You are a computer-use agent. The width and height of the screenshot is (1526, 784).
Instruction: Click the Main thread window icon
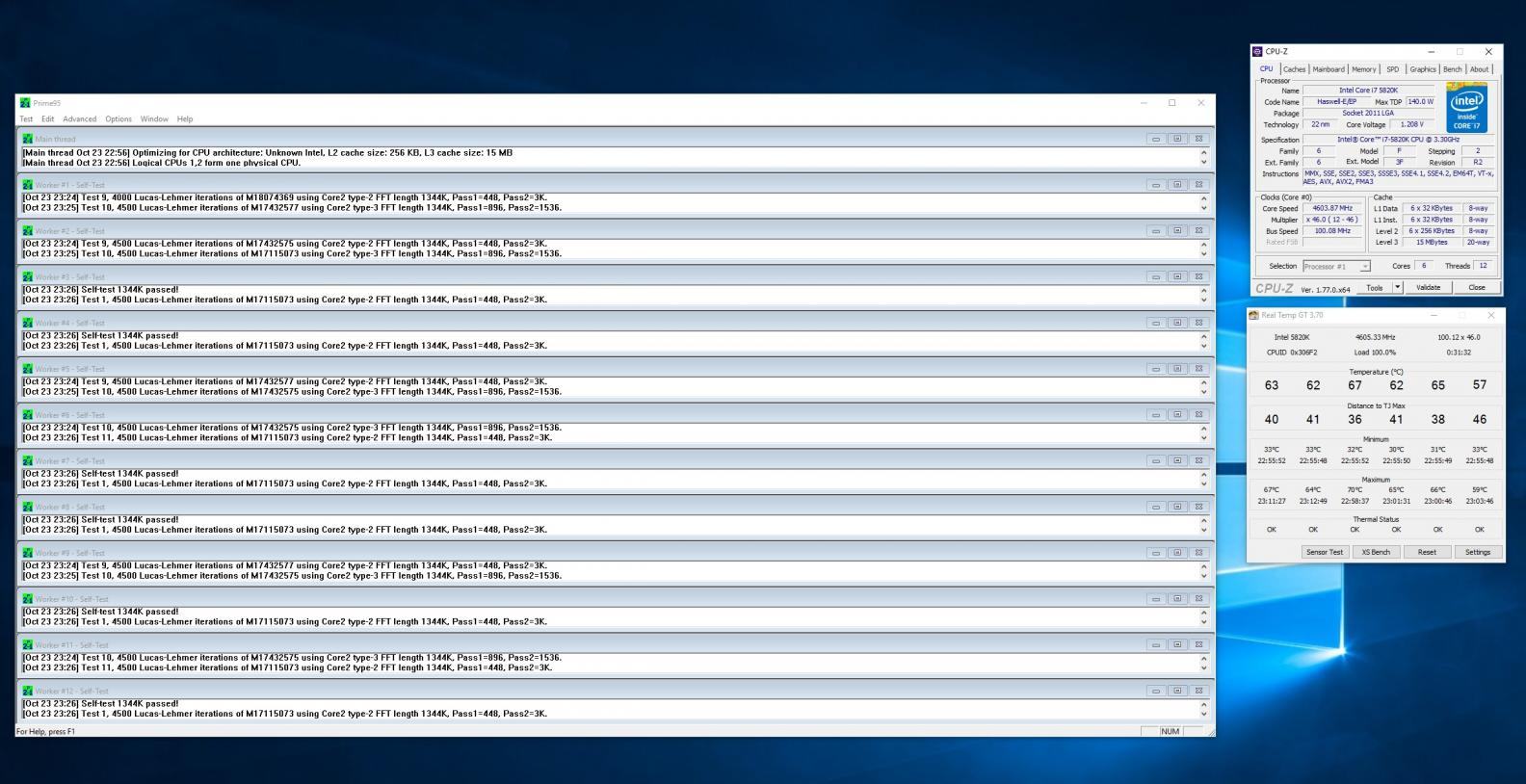tap(28, 139)
